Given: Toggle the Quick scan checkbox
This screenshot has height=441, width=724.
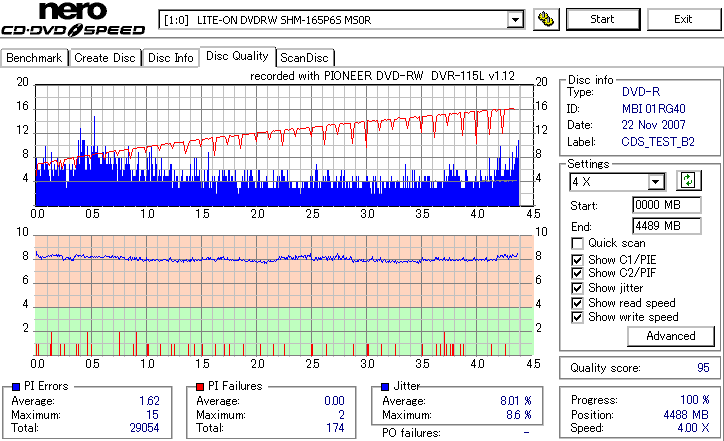Looking at the screenshot, I should [577, 243].
